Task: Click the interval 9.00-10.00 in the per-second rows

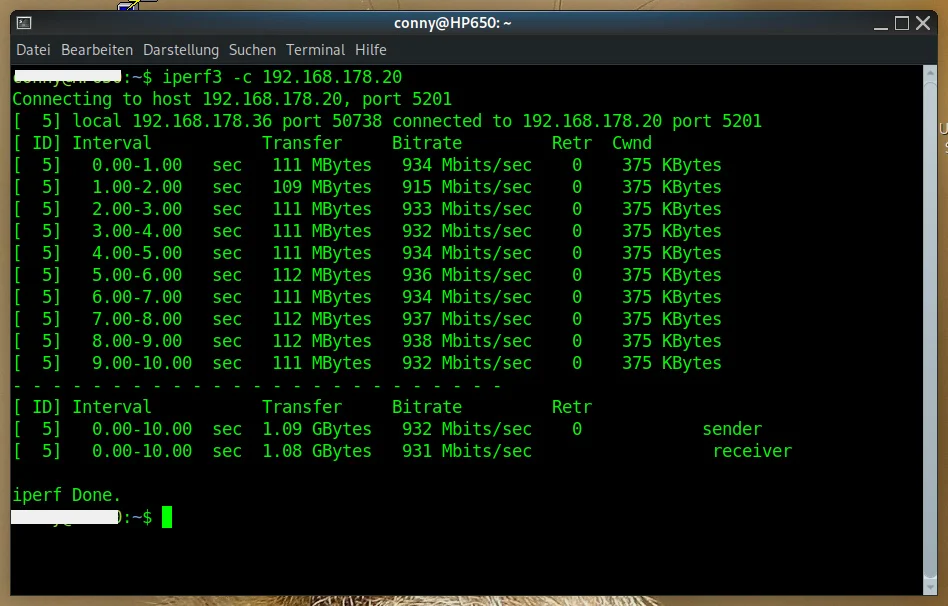Action: (141, 363)
